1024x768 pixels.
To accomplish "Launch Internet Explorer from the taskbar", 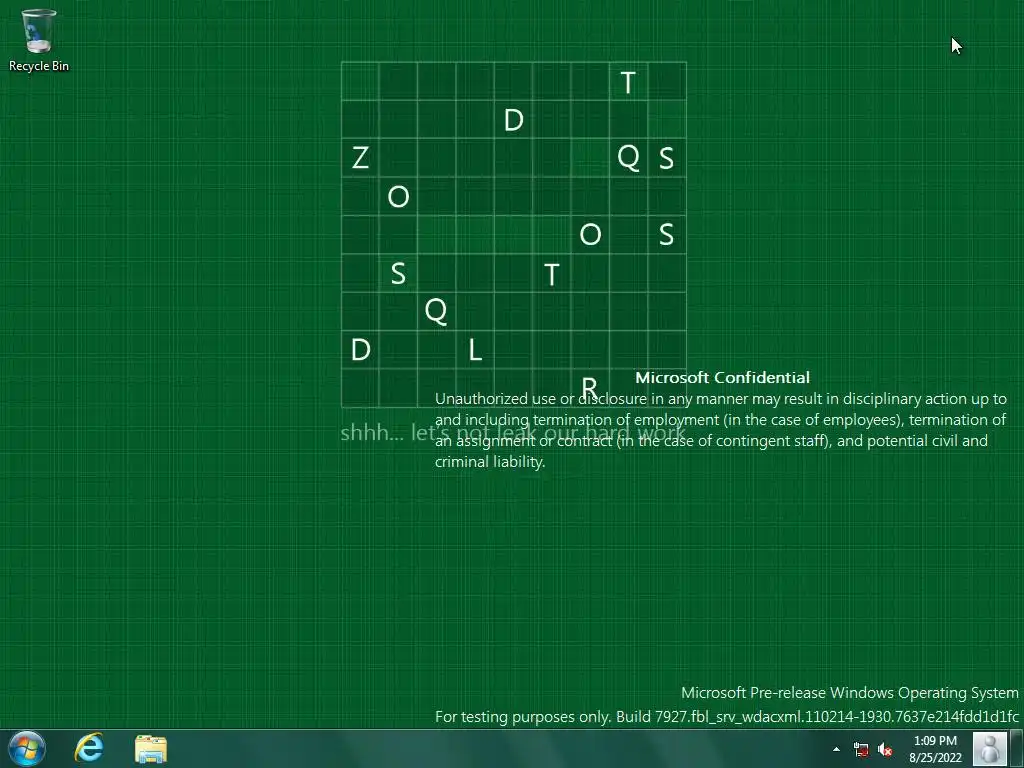I will [89, 748].
